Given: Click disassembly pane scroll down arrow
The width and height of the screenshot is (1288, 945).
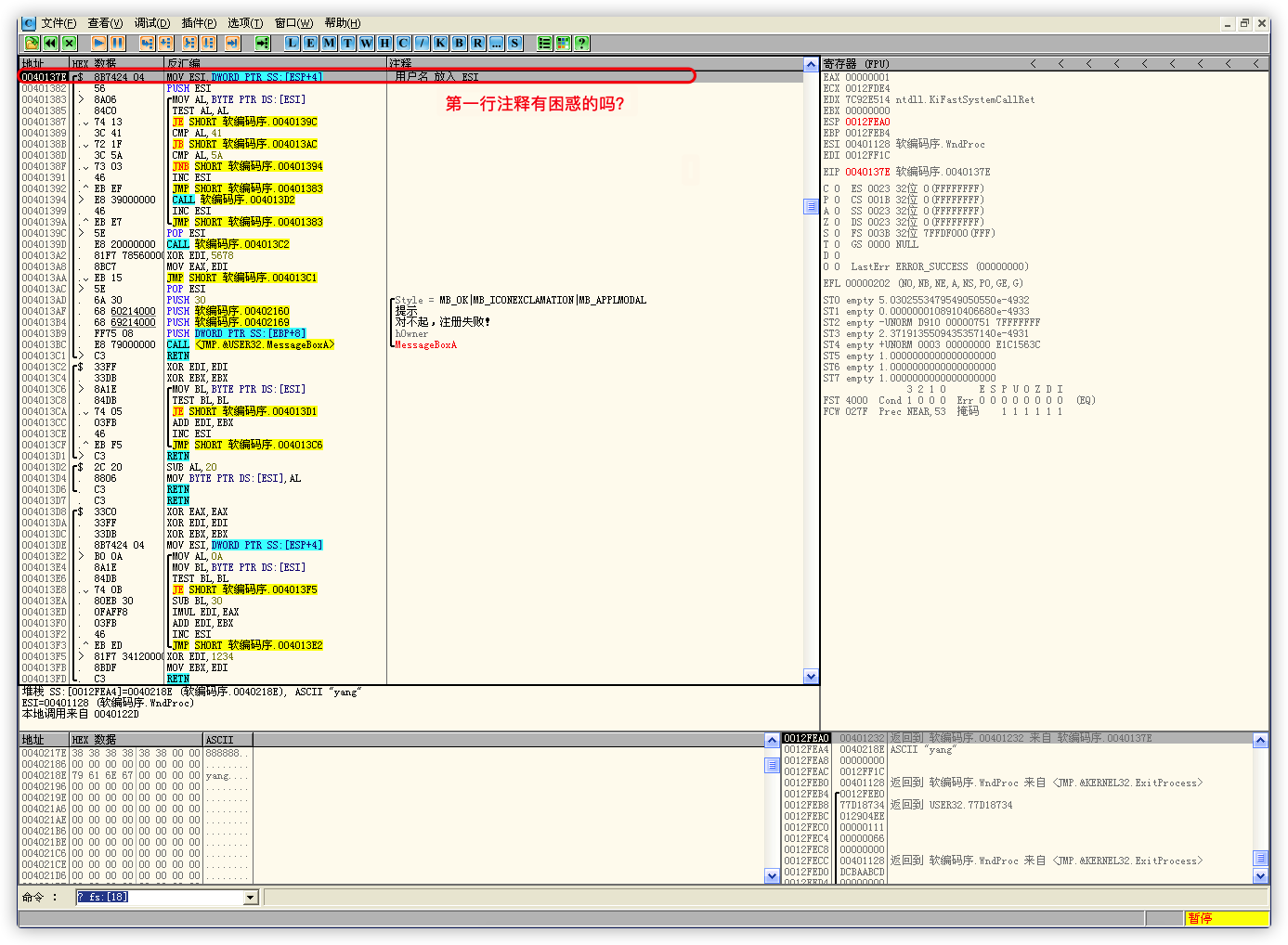Looking at the screenshot, I should tap(811, 677).
